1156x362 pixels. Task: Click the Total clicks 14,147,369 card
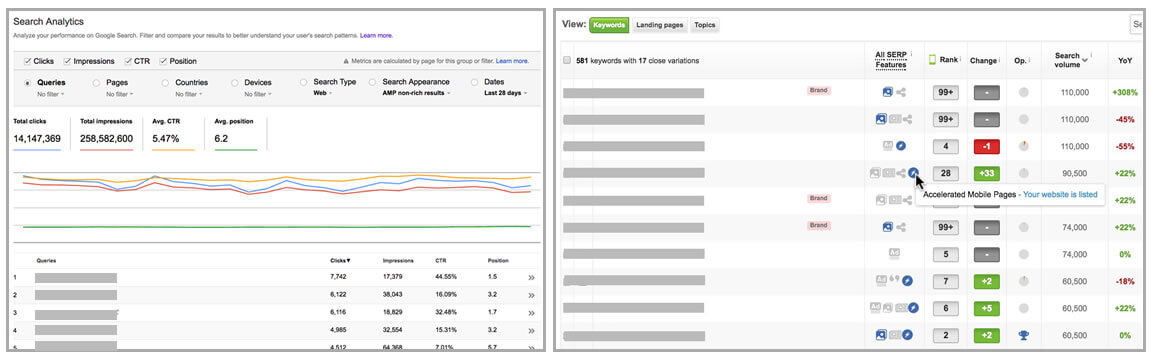click(x=37, y=133)
